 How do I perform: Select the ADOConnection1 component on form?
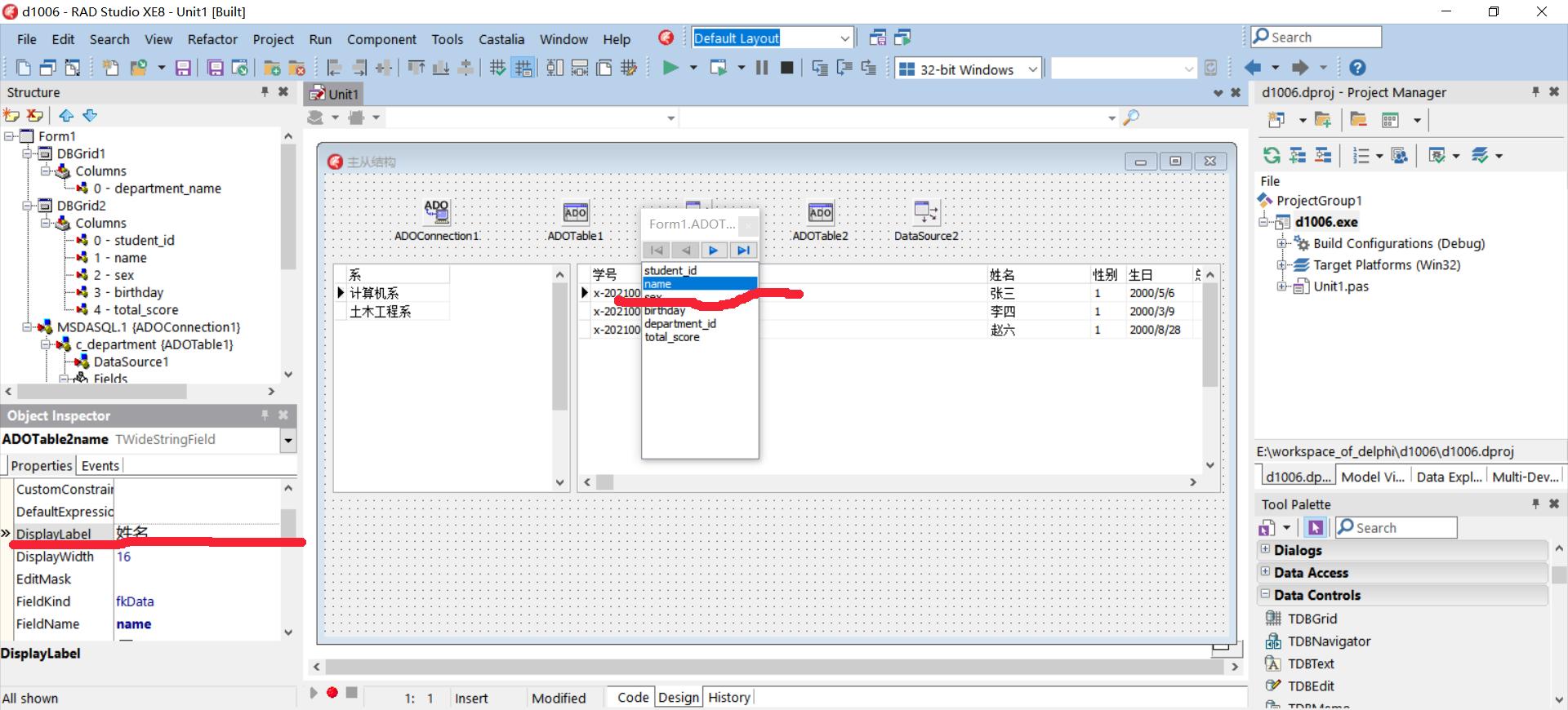437,212
